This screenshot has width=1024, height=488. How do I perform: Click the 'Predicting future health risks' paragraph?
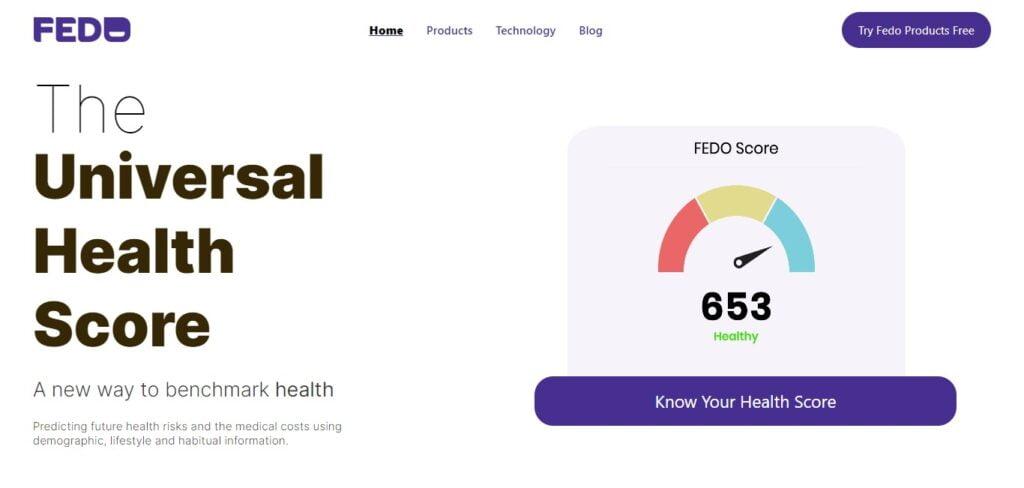coord(187,433)
